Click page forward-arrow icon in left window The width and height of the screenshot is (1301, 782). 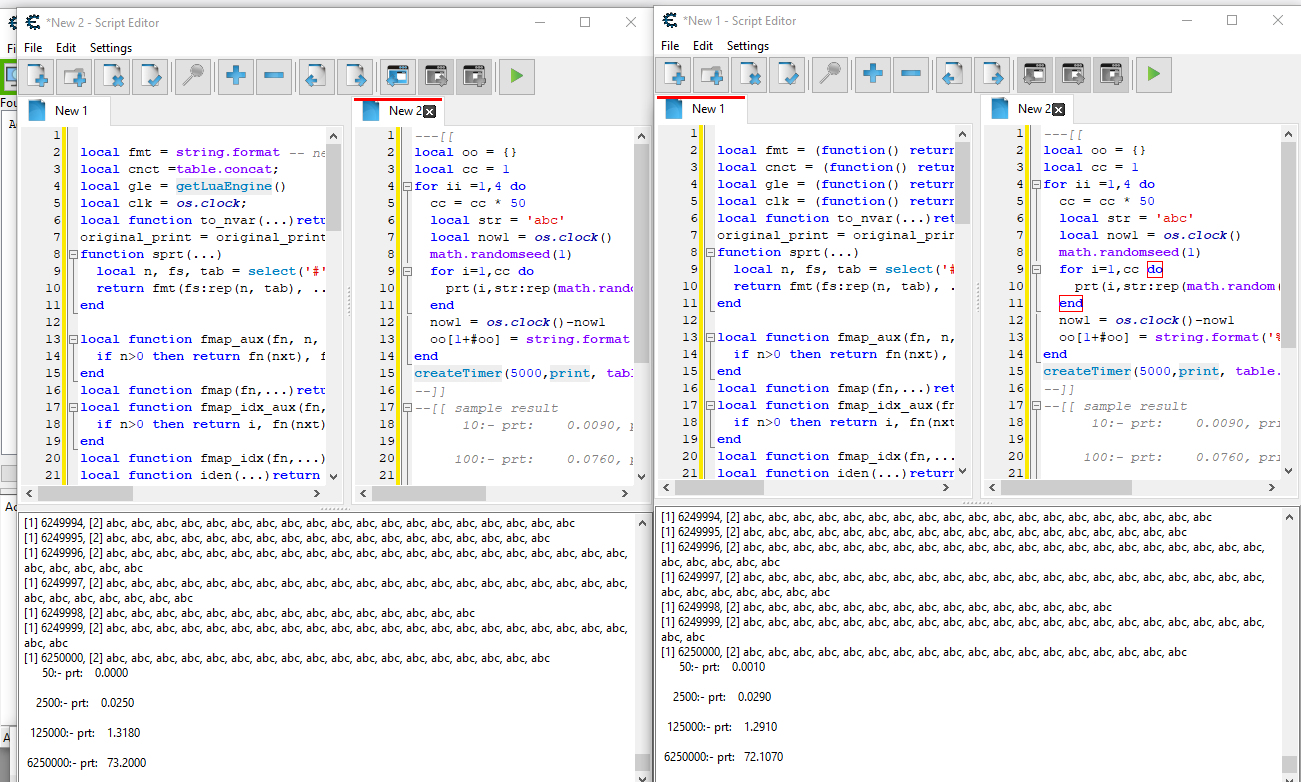(x=354, y=77)
